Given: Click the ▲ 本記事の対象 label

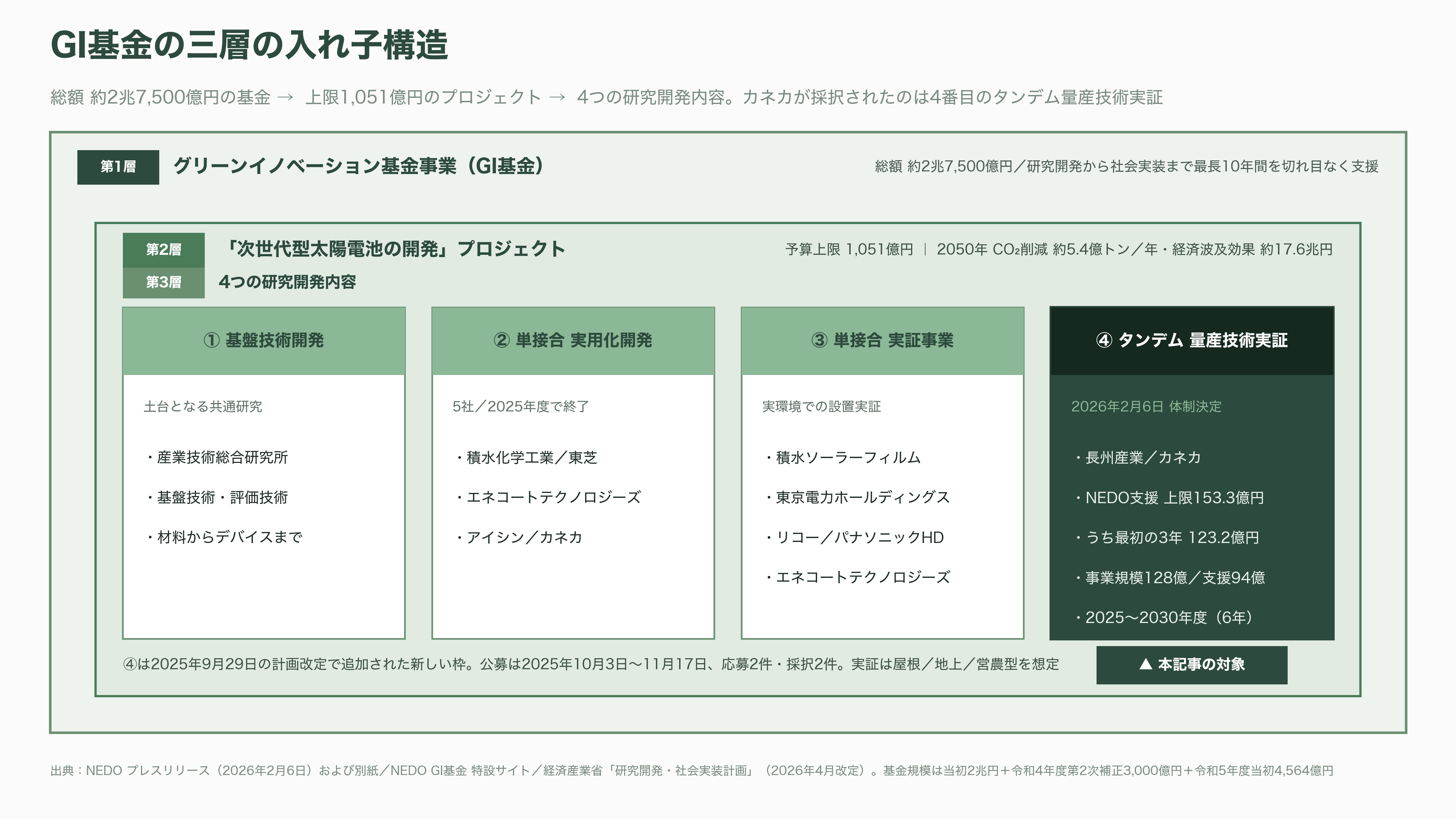Looking at the screenshot, I should [x=1191, y=665].
